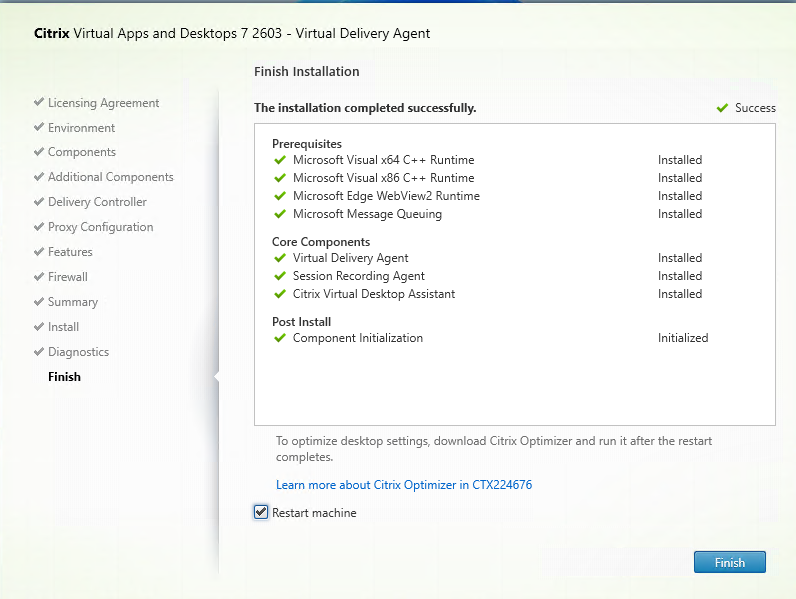Click Installed status for Session Recording Agent
The height and width of the screenshot is (599, 796).
[x=680, y=276]
